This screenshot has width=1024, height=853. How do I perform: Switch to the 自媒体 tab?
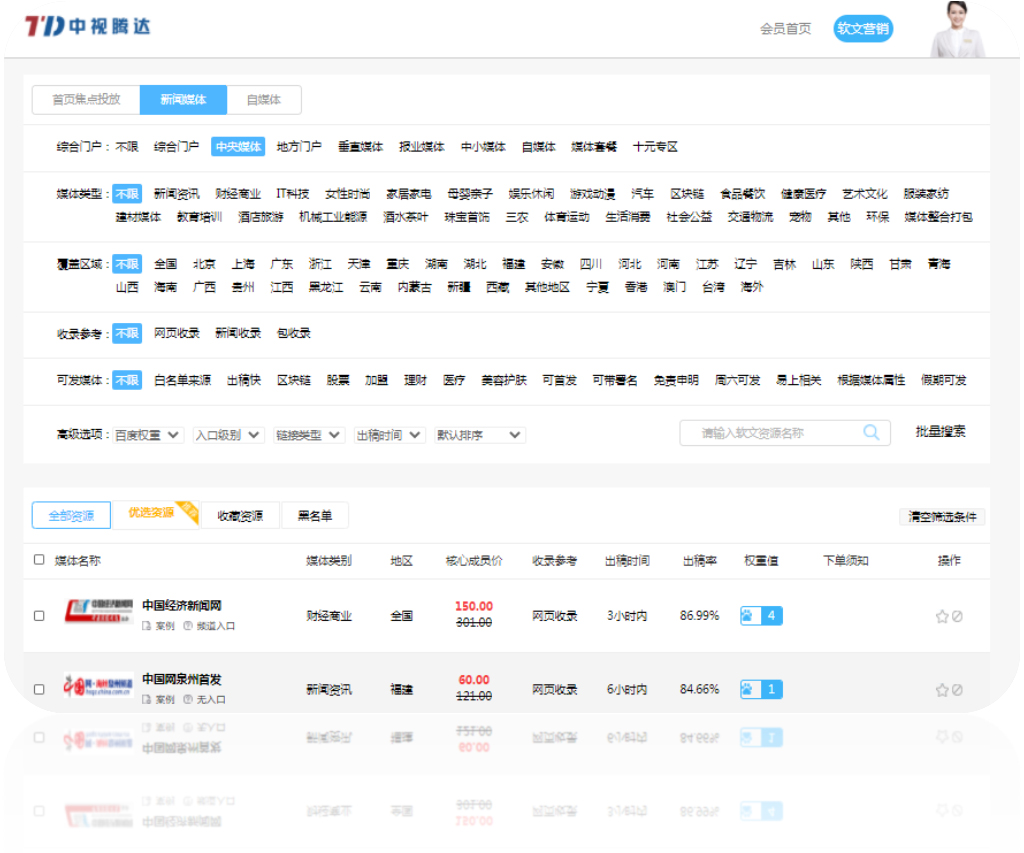[x=264, y=99]
